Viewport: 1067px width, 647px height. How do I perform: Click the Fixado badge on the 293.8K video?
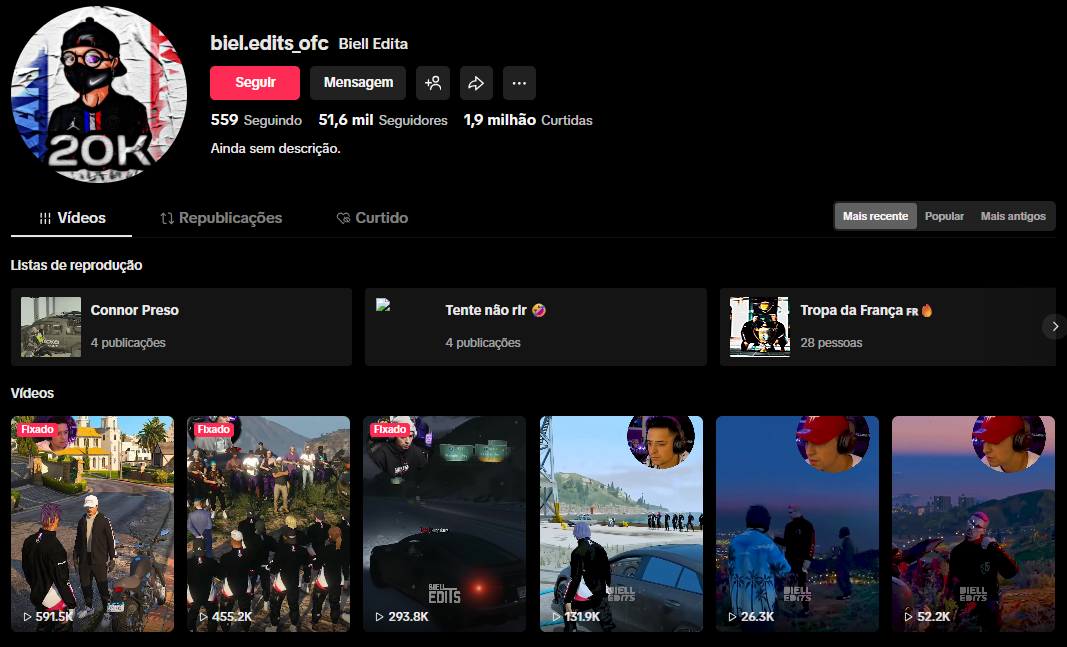coord(390,429)
